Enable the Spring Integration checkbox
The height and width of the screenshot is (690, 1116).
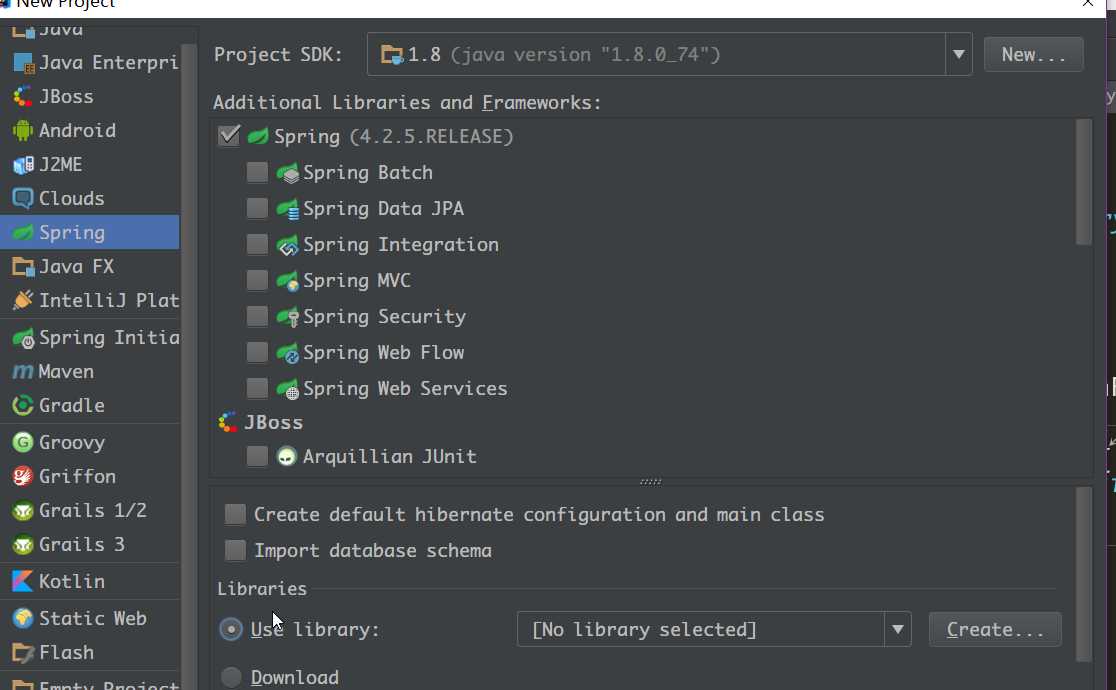point(257,244)
